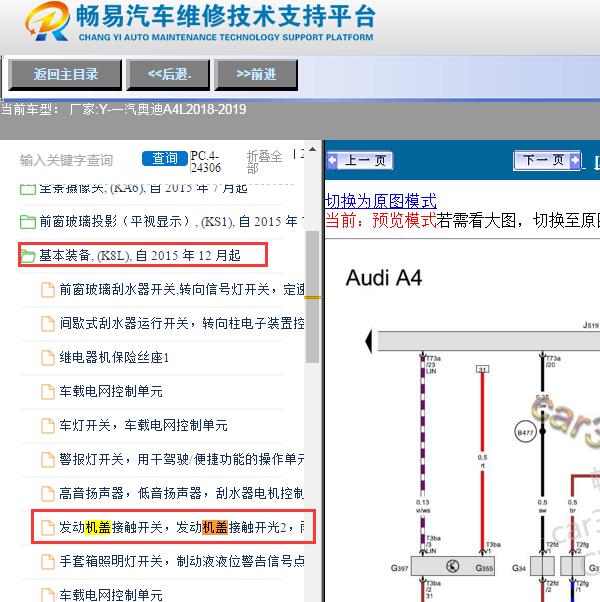Image resolution: width=600 pixels, height=602 pixels.
Task: Click page icon beside 发动机盖接触开关
Action: point(48,528)
